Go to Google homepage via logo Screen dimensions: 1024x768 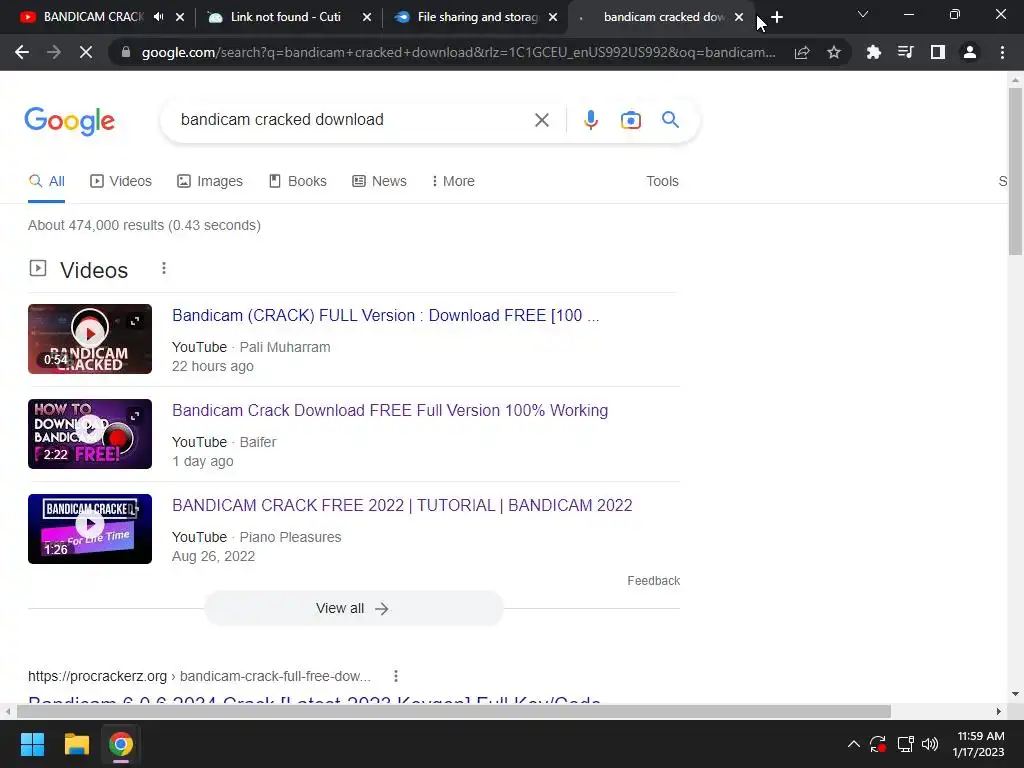coord(69,121)
